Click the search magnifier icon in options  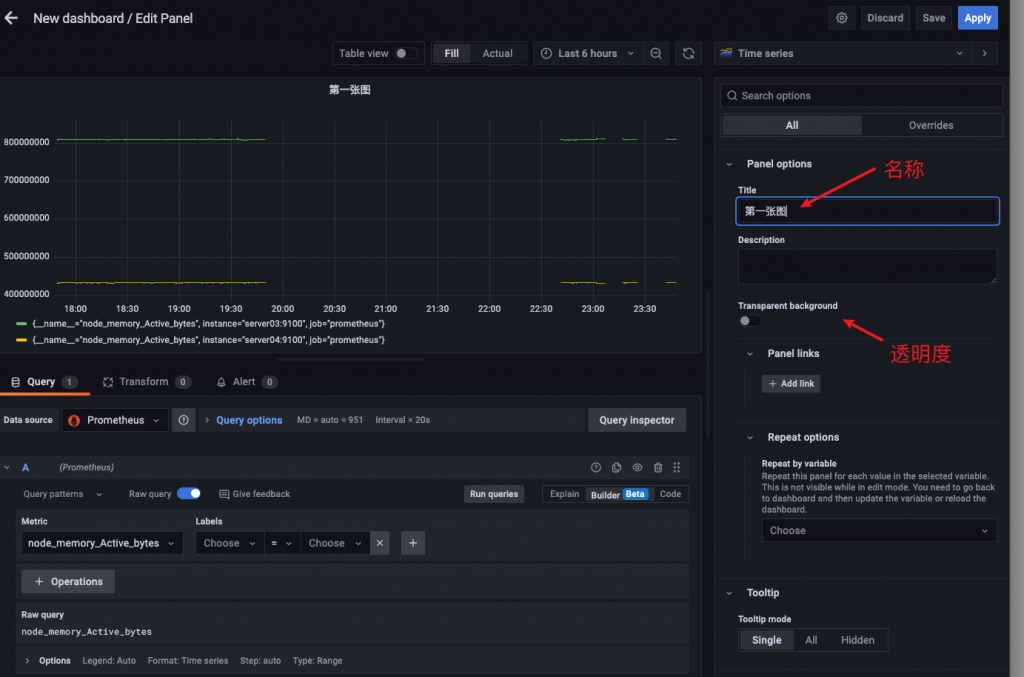pyautogui.click(x=732, y=96)
